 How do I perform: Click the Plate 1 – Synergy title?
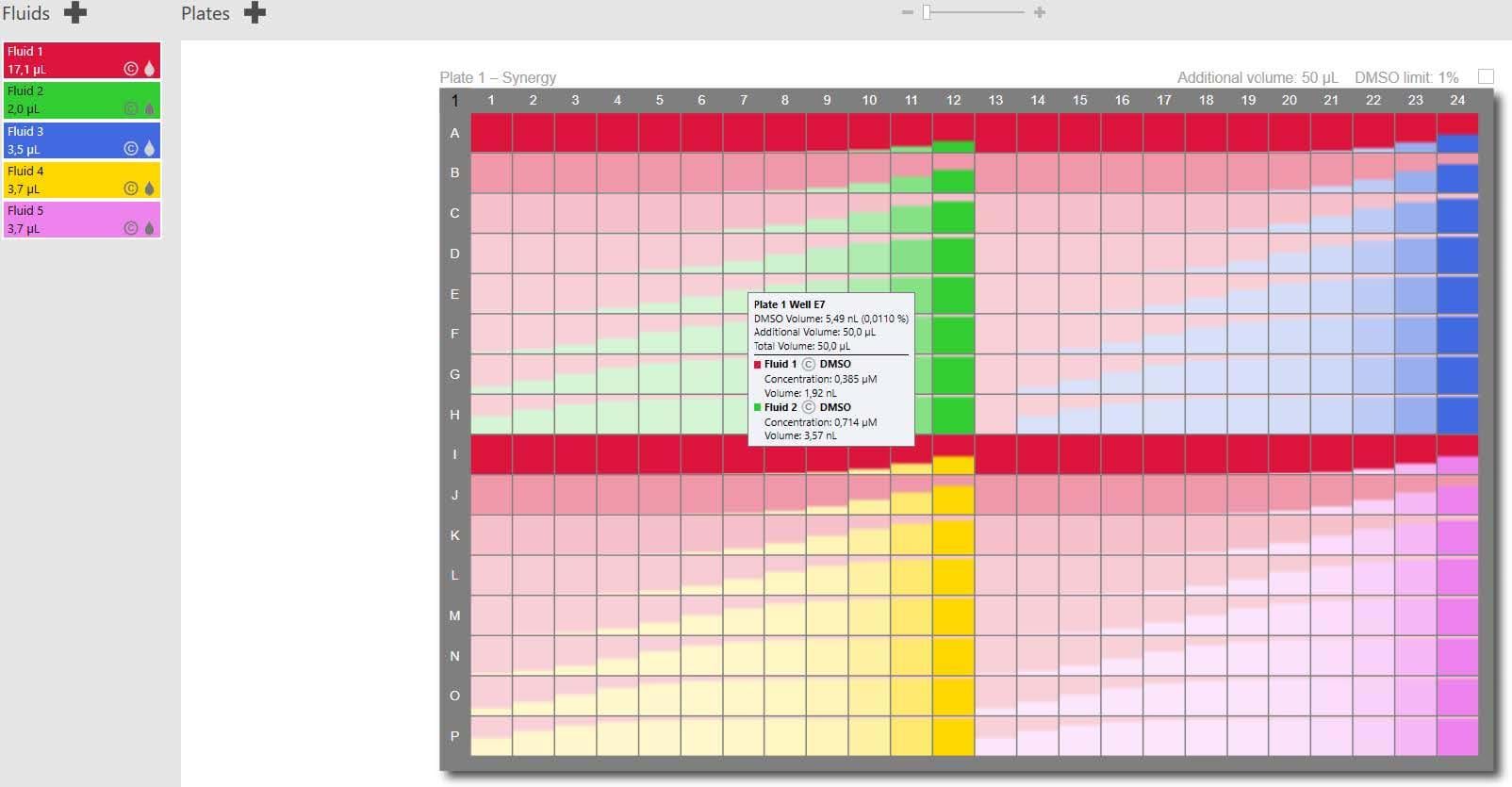click(x=498, y=77)
